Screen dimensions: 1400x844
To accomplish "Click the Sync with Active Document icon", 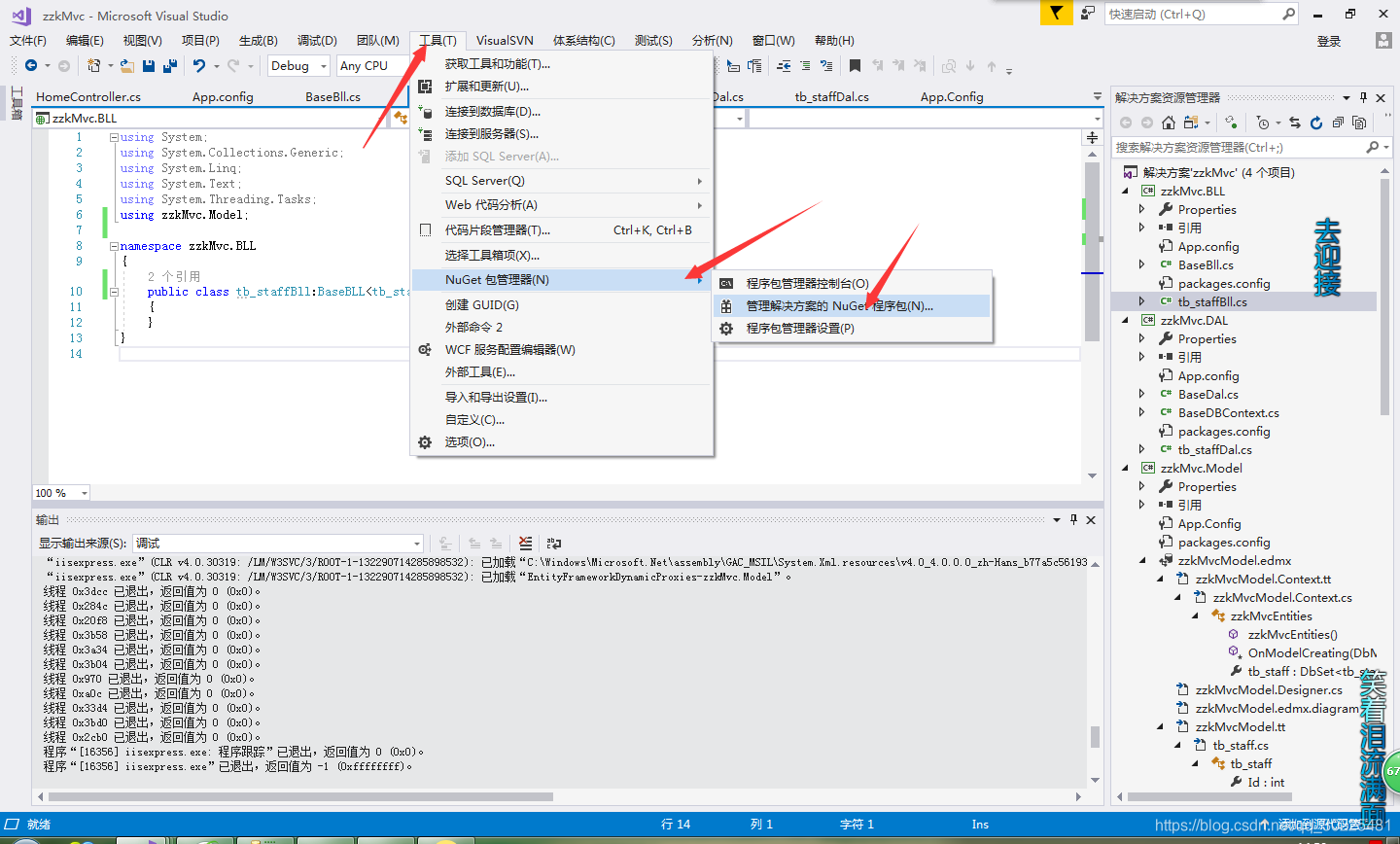I will tap(1295, 123).
